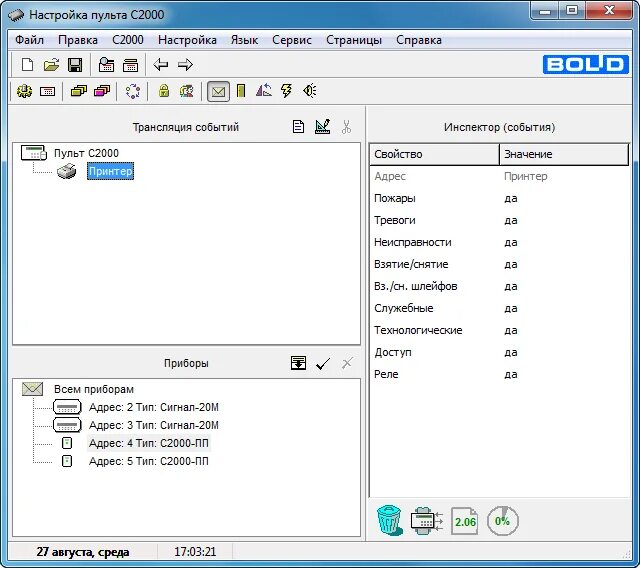Open the Страницы menu

354,40
